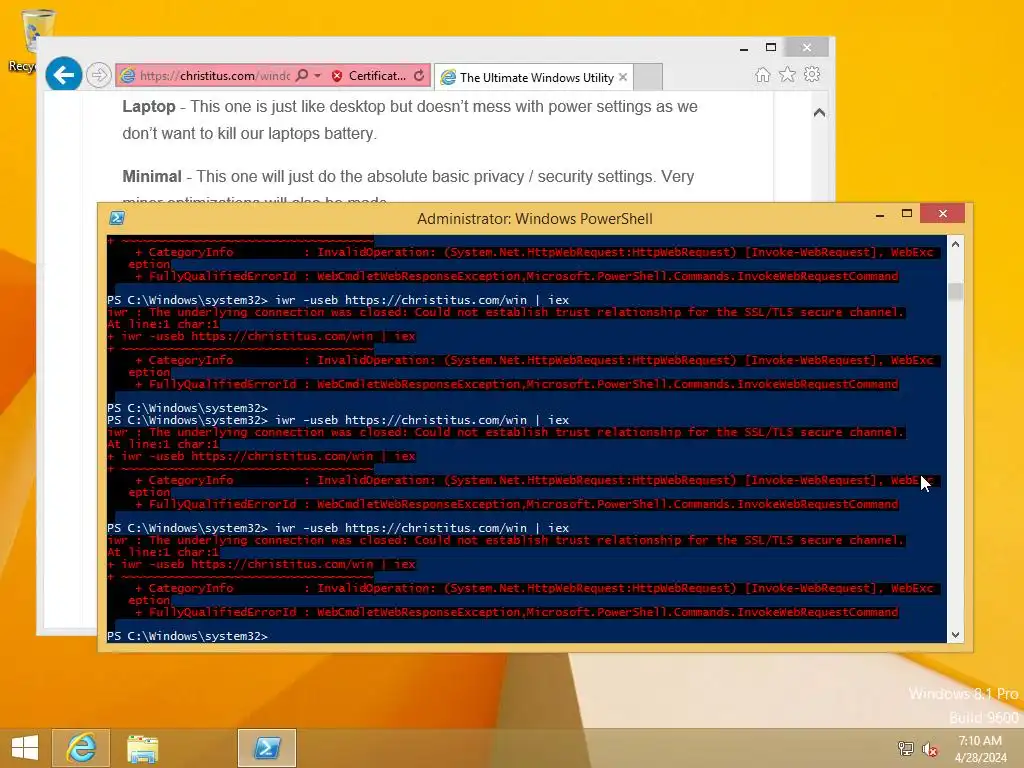Close the Internet Explorer window
The image size is (1024, 768).
tap(807, 47)
